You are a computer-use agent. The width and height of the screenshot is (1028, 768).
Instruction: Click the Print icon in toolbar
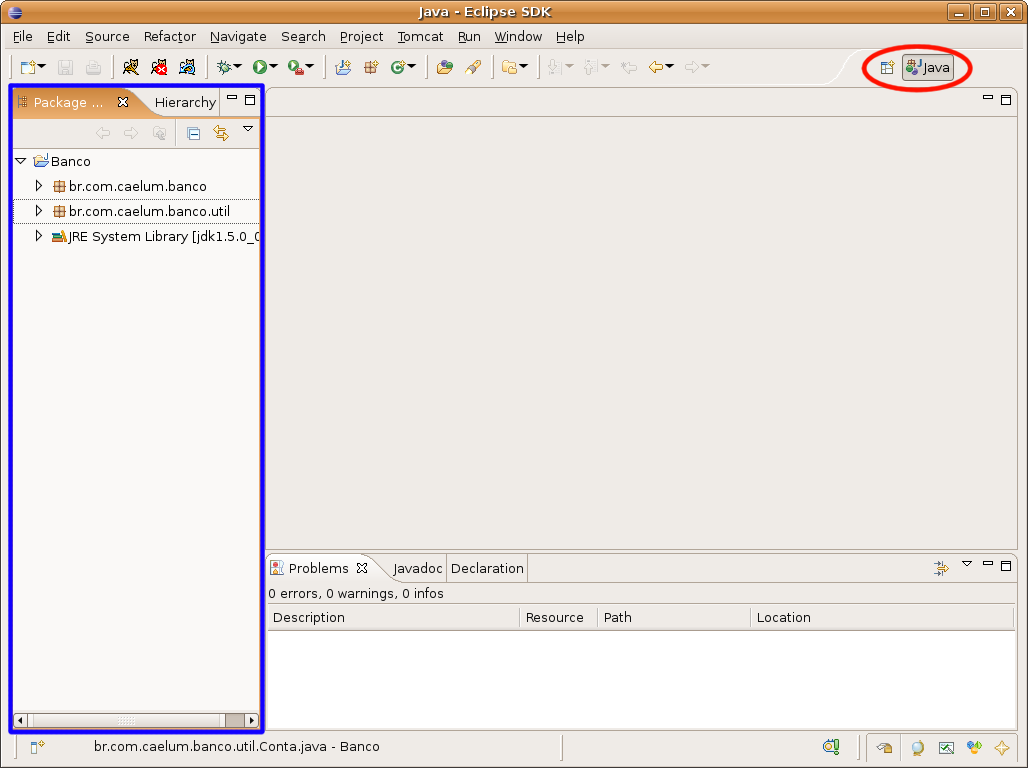pyautogui.click(x=93, y=67)
